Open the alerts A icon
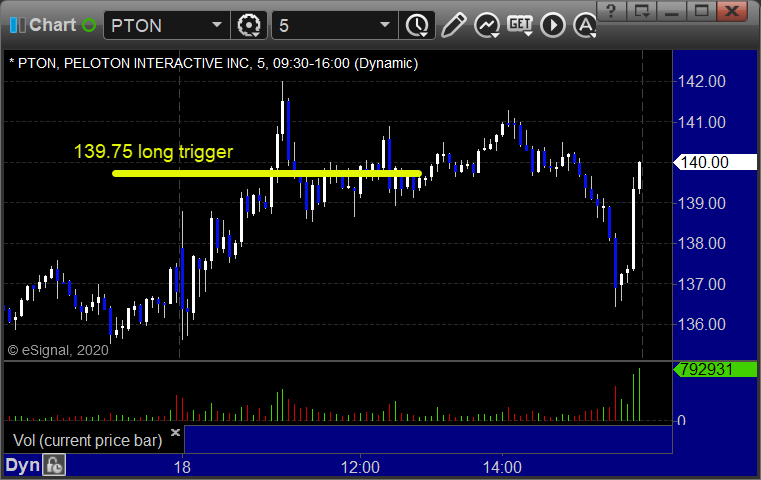Screen dimensions: 761x480 click(x=585, y=25)
